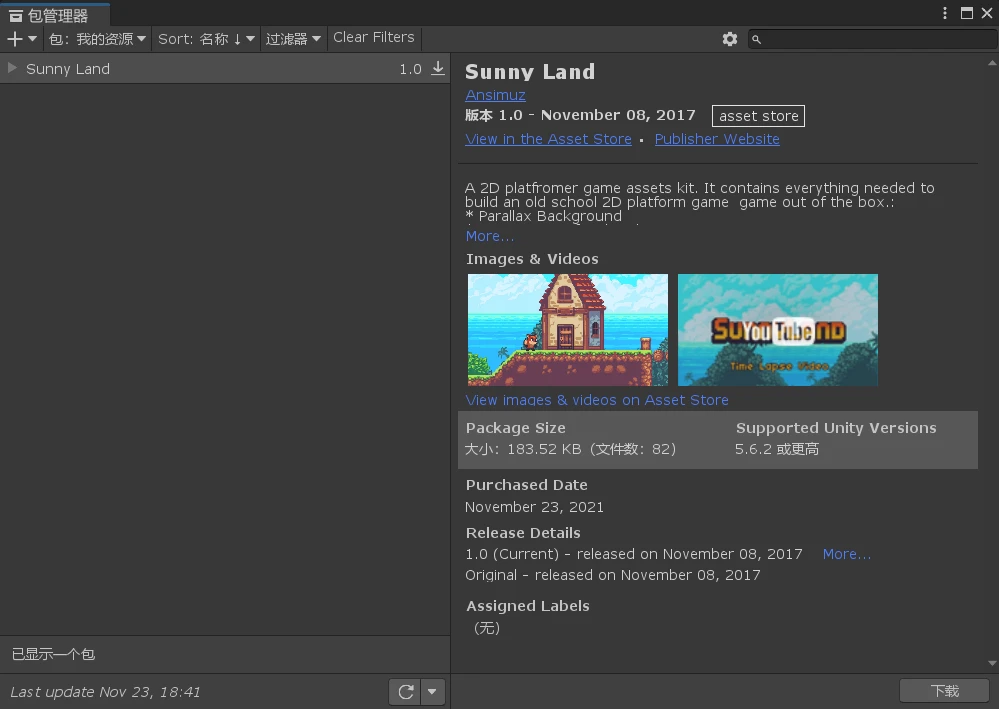Select the 包管理器 window tab
This screenshot has width=999, height=709.
55,15
